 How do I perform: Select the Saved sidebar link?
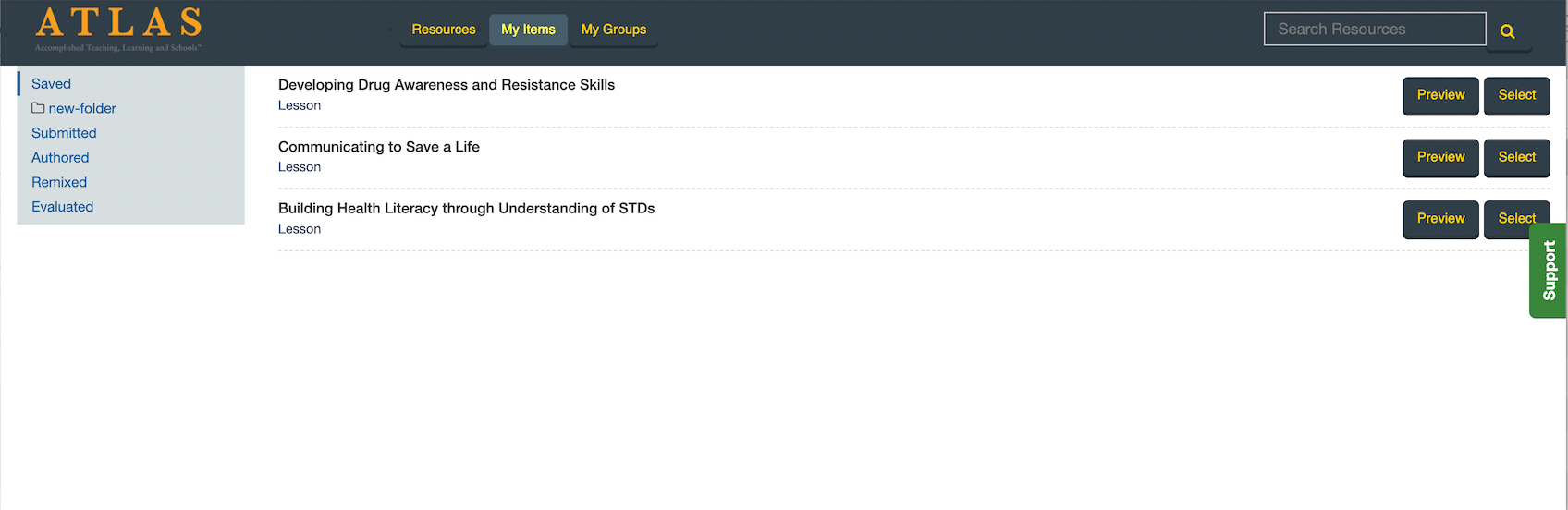[51, 83]
